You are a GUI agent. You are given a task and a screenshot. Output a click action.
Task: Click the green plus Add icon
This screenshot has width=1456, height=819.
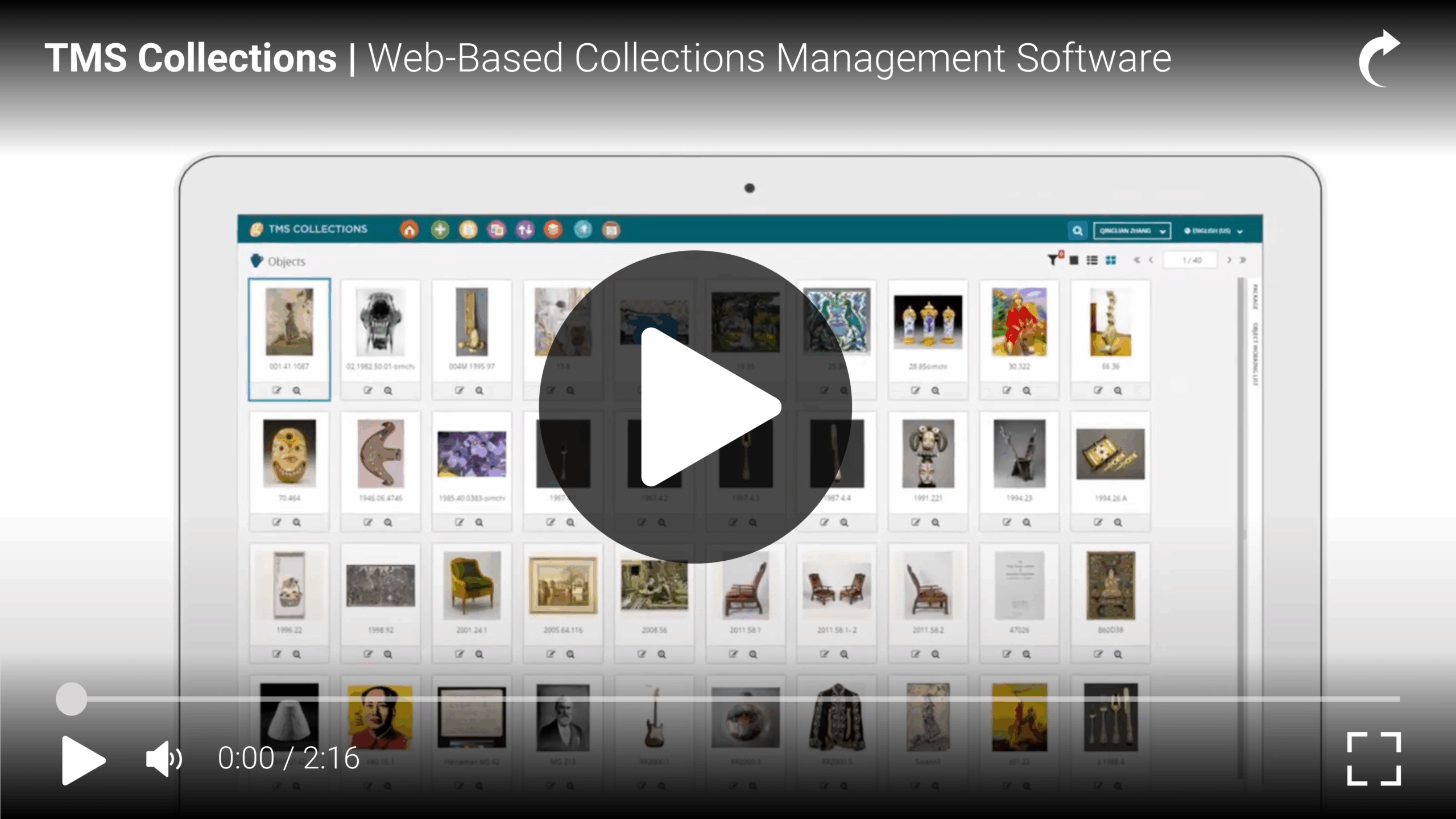pyautogui.click(x=440, y=230)
